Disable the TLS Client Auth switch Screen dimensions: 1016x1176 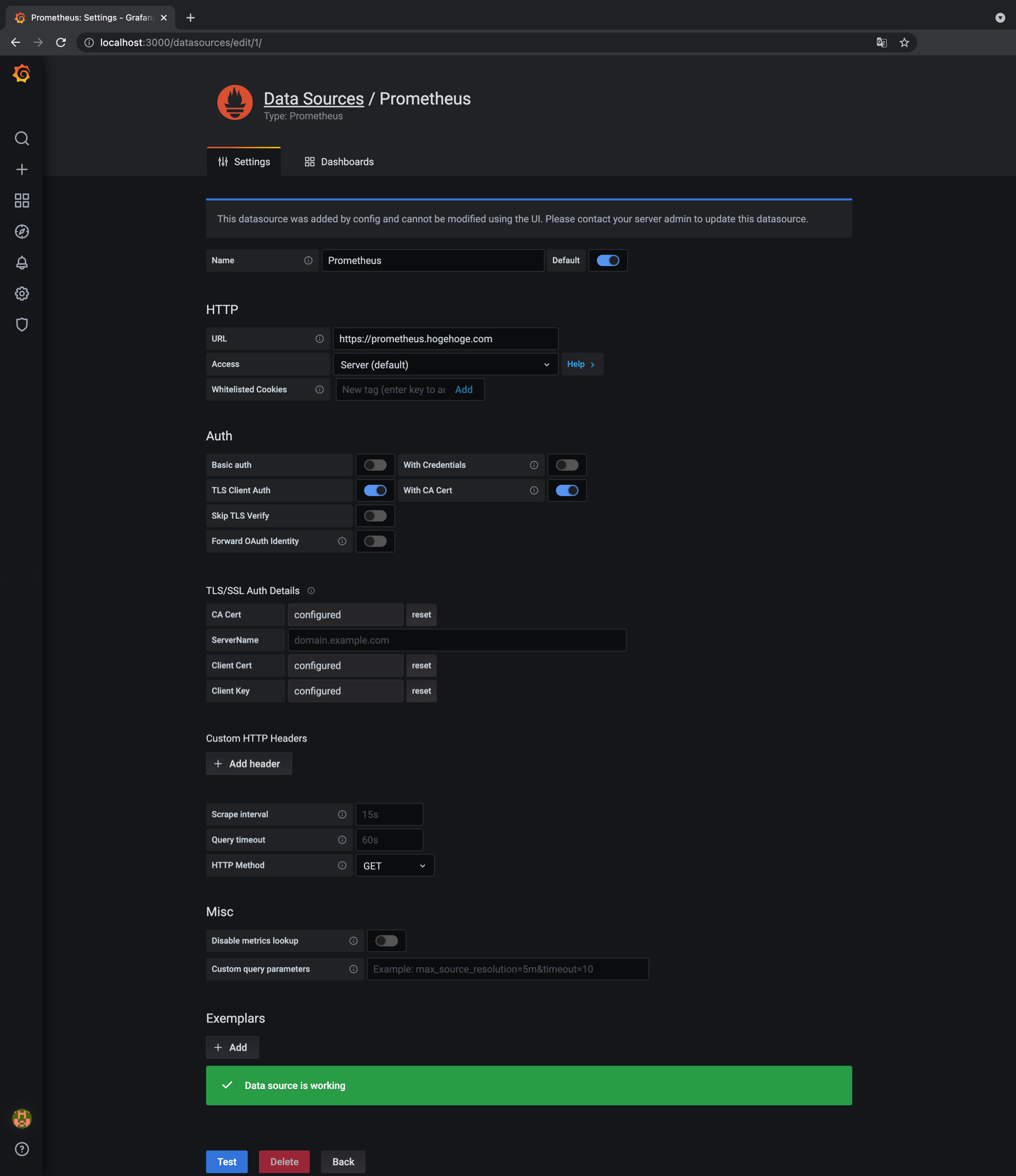tap(375, 491)
